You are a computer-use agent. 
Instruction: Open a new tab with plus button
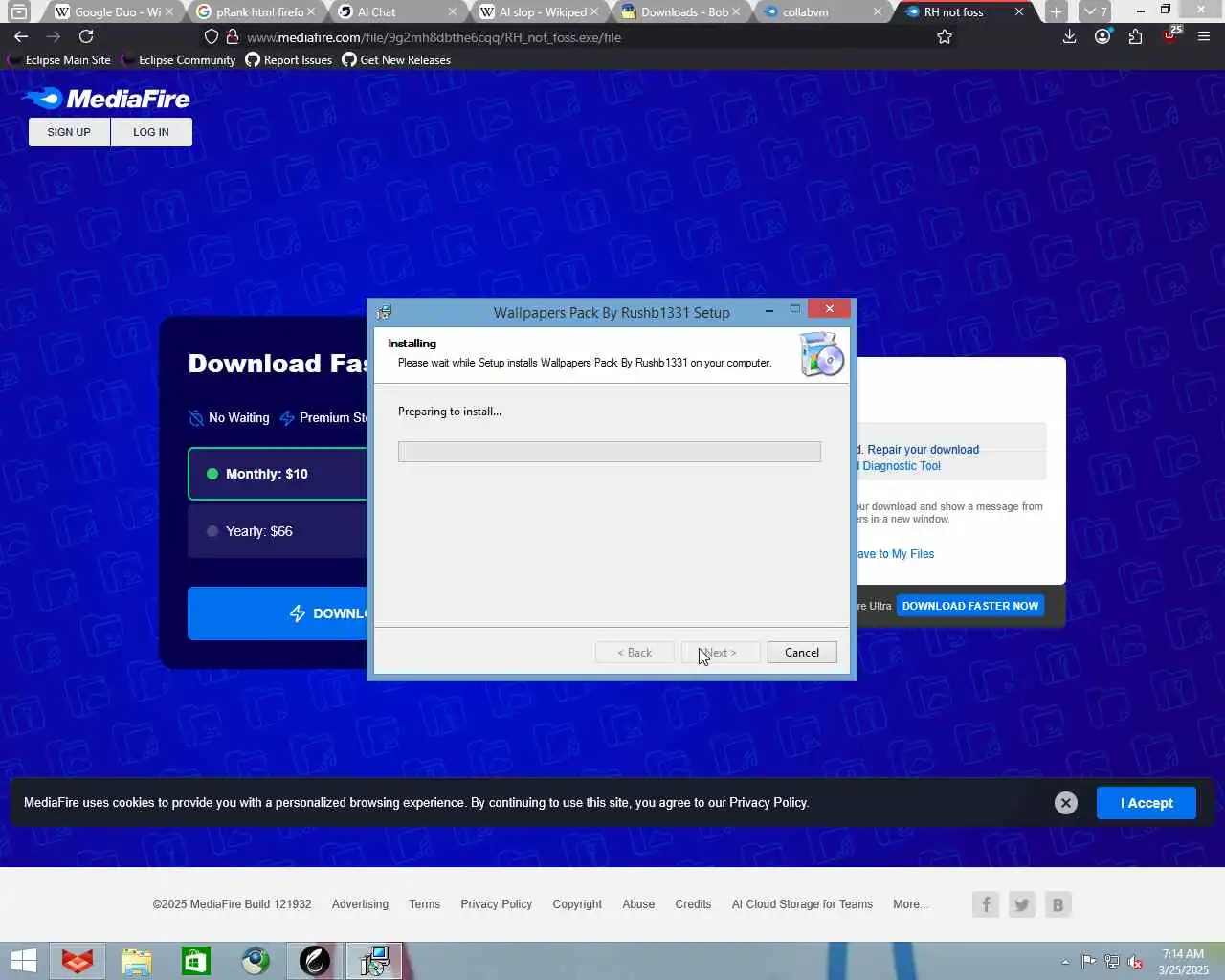tap(1056, 12)
